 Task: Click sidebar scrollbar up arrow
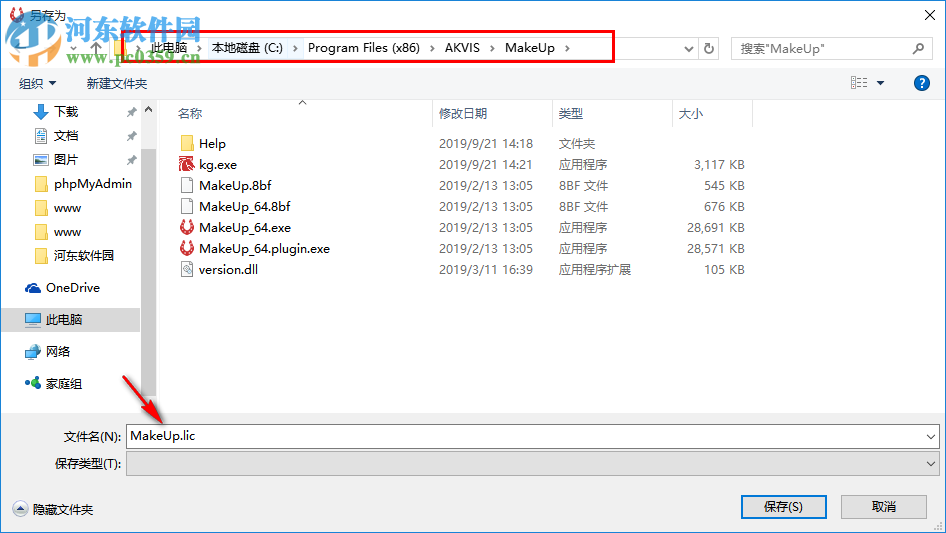[148, 110]
